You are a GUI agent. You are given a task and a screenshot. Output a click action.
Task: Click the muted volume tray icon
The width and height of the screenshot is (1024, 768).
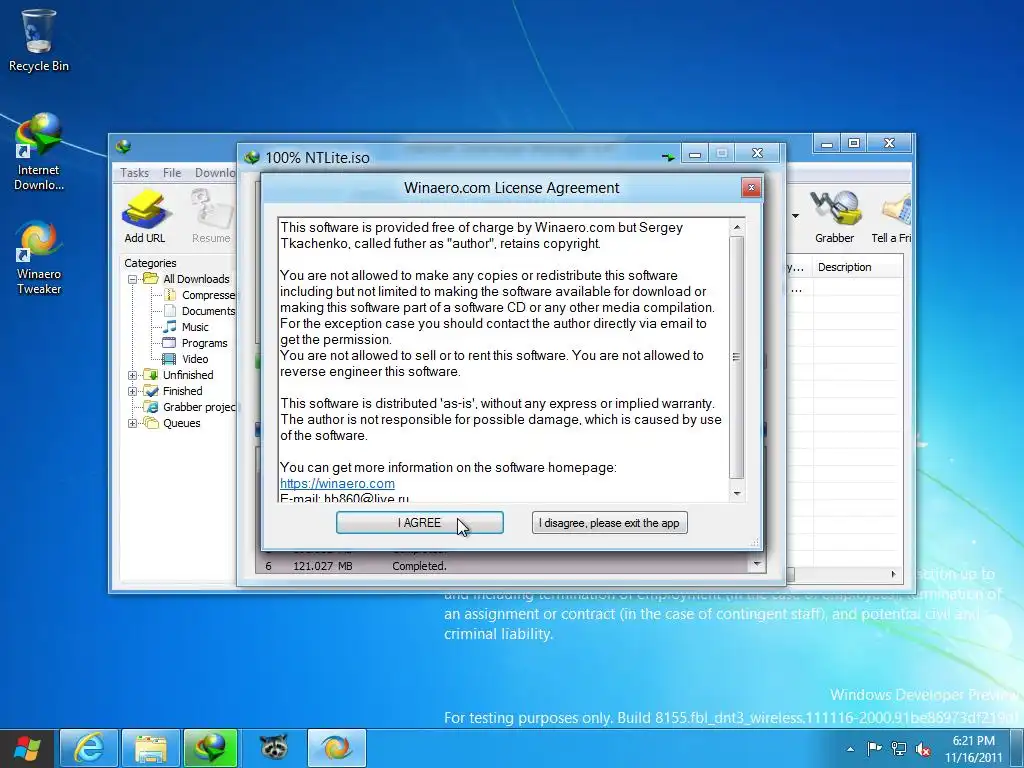(923, 749)
